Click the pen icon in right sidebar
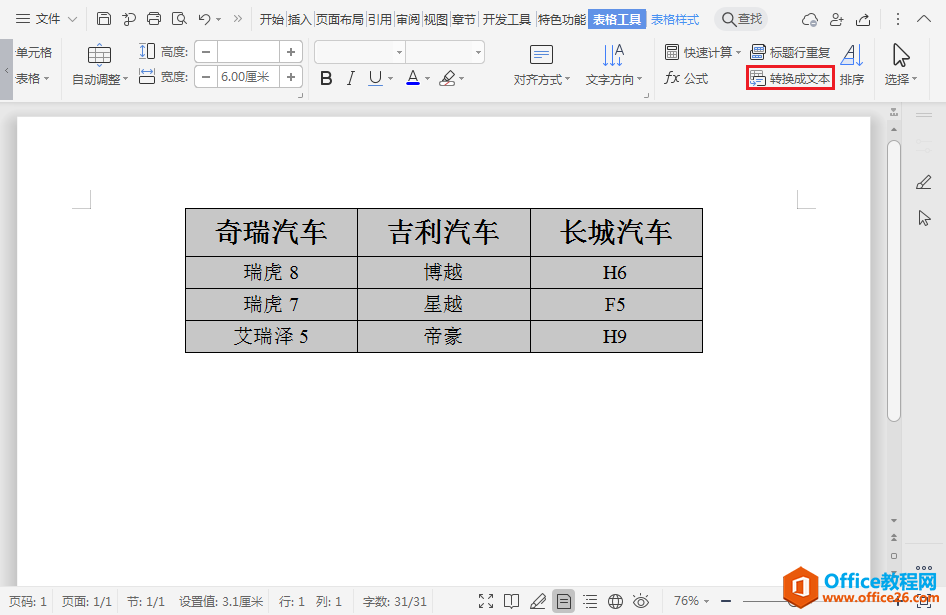The width and height of the screenshot is (946, 615). pyautogui.click(x=924, y=182)
